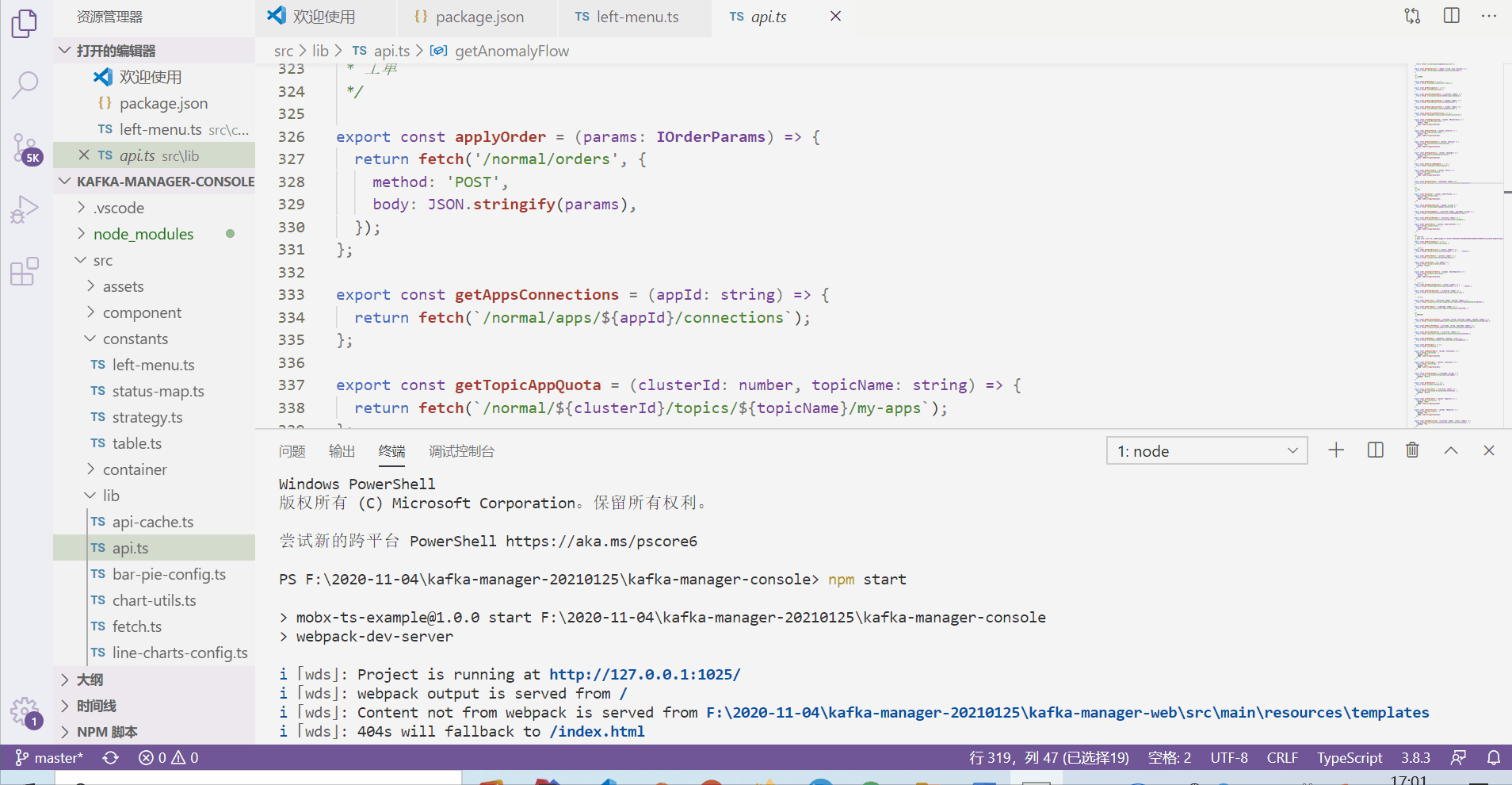Click the code minimap overview
Viewport: 1512px width, 785px height.
pos(1457,246)
